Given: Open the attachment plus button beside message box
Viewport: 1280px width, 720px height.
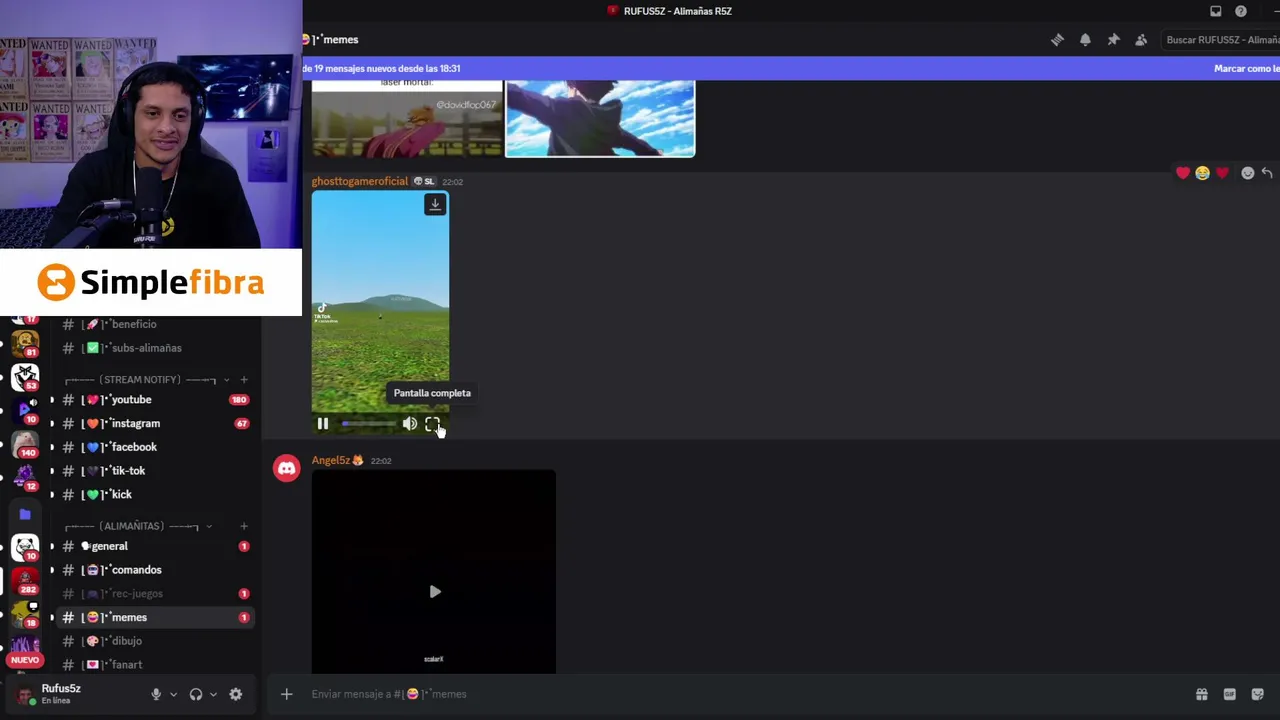Looking at the screenshot, I should 286,694.
